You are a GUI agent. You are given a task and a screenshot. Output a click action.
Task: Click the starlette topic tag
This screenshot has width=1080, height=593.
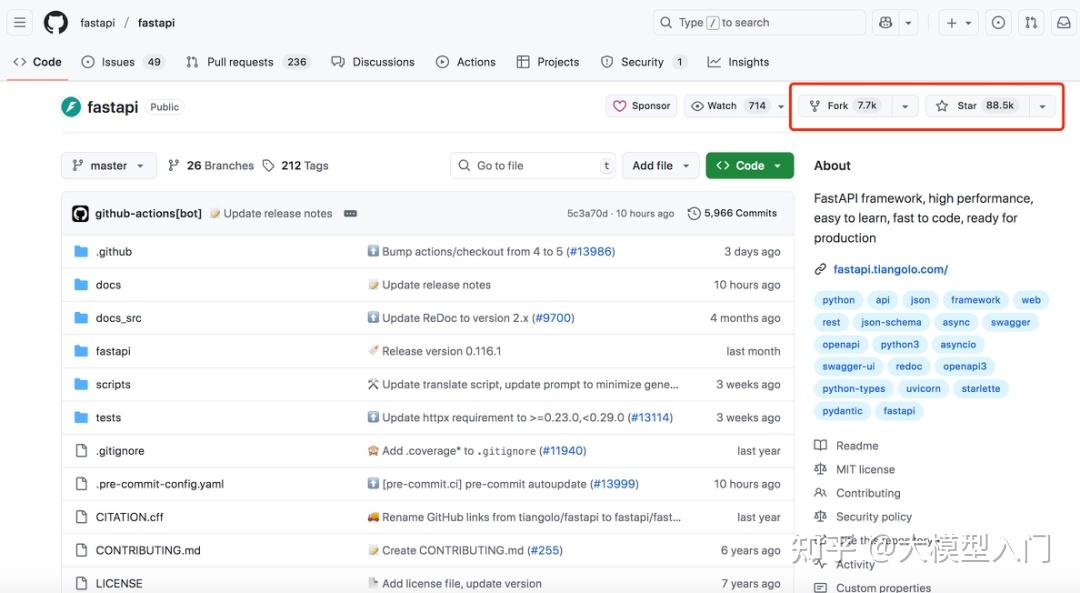[981, 388]
